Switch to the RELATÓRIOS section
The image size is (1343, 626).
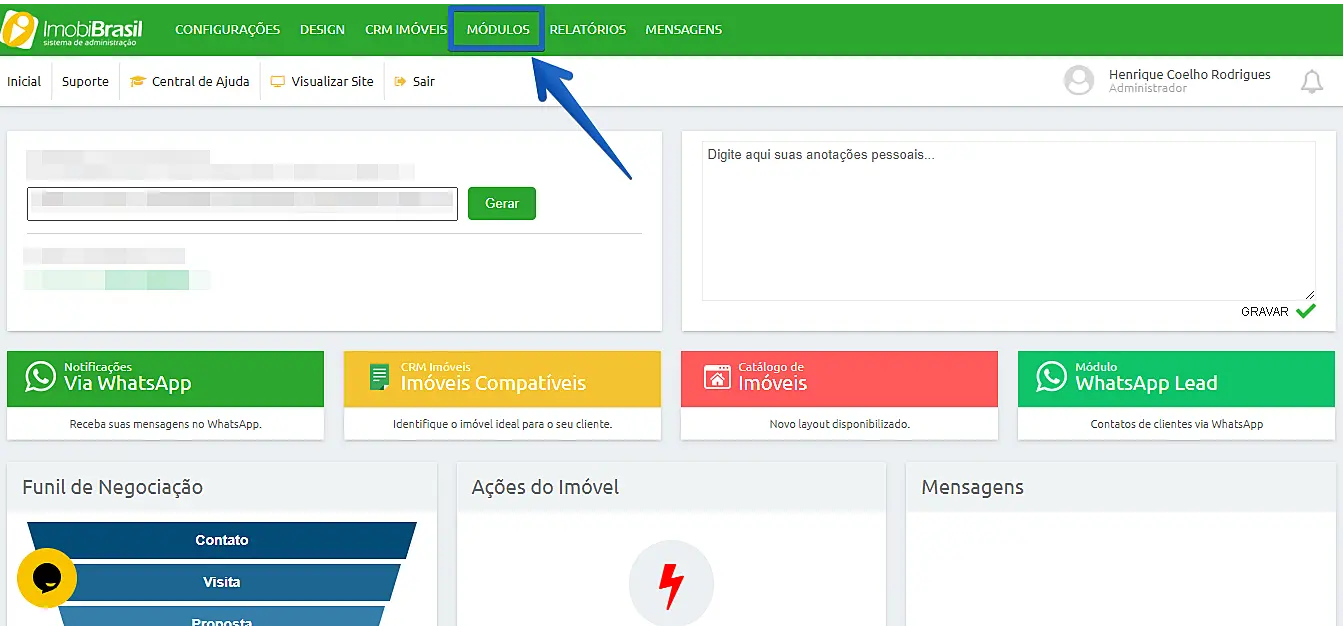coord(588,29)
